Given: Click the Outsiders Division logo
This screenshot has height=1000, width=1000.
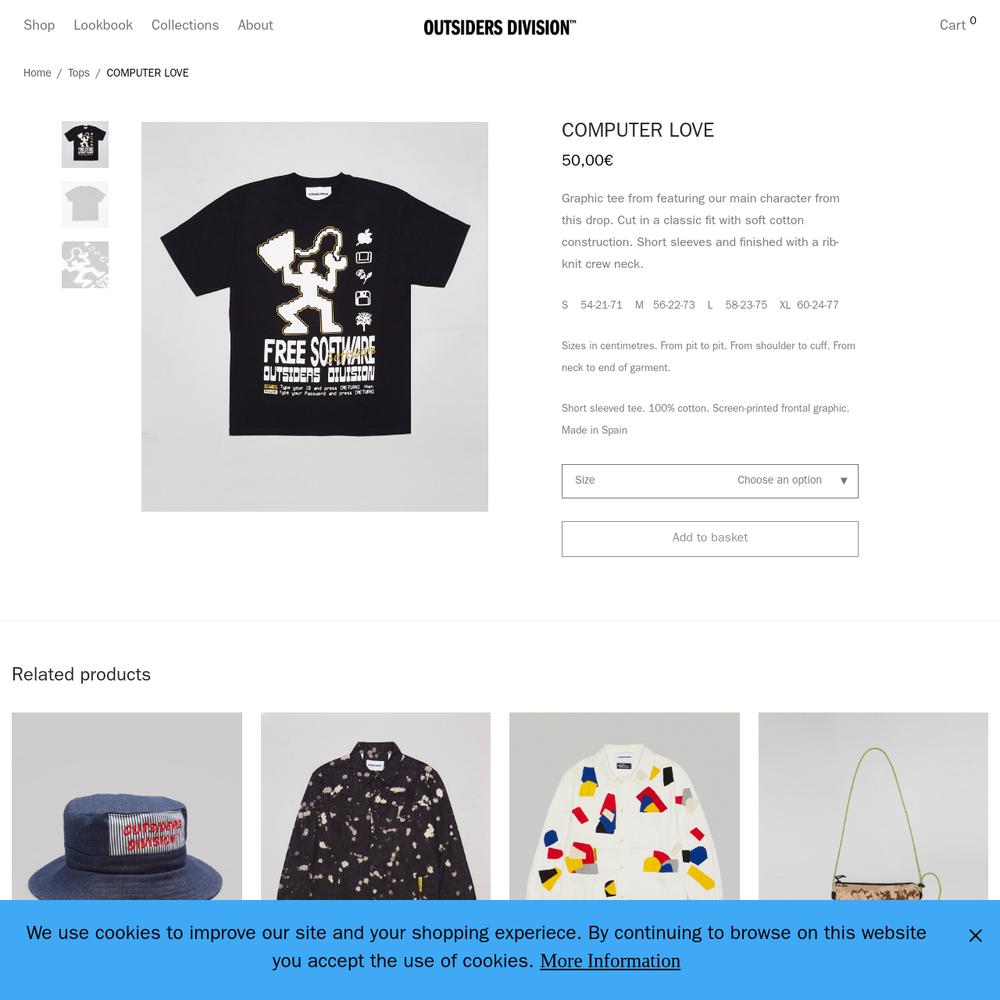Looking at the screenshot, I should tap(499, 27).
